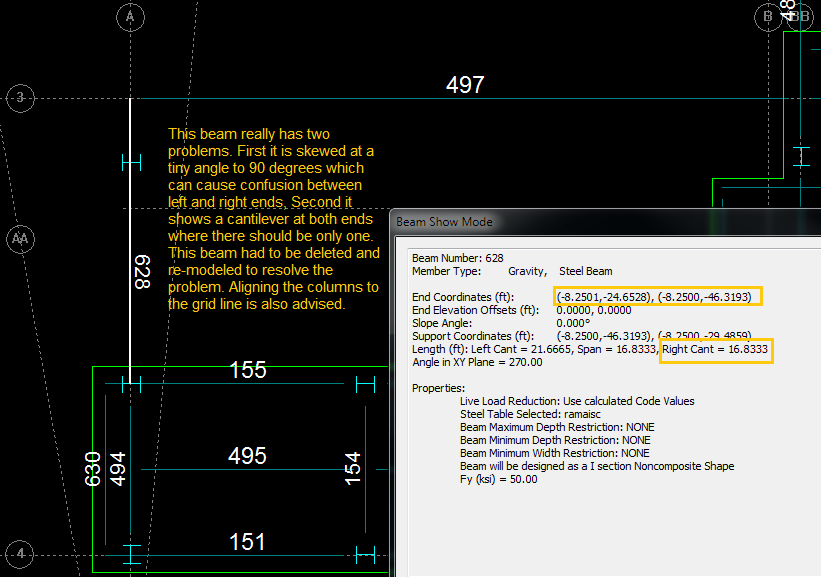This screenshot has height=577, width=821.
Task: Click beam label 154
Action: click(353, 467)
